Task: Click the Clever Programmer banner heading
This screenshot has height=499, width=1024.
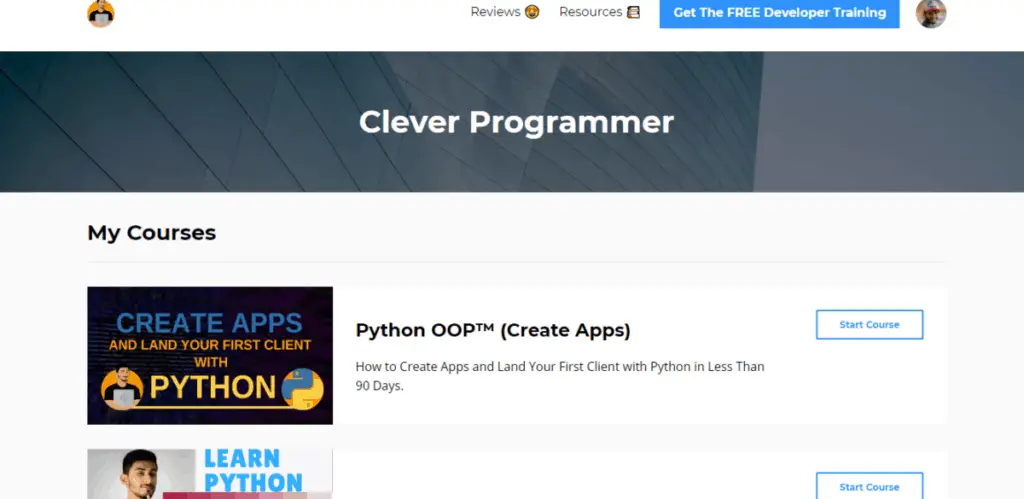Action: (516, 122)
